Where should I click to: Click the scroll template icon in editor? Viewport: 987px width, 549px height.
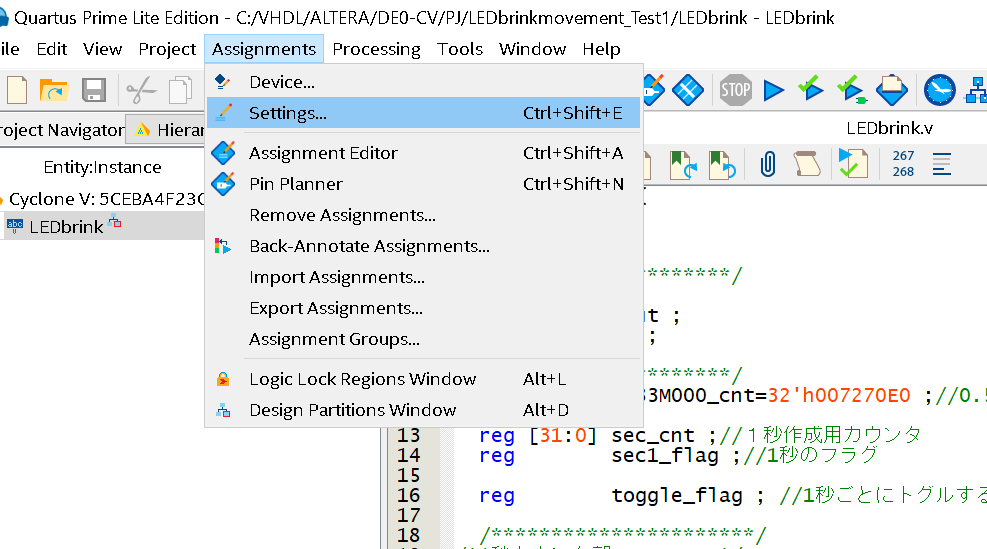[806, 164]
